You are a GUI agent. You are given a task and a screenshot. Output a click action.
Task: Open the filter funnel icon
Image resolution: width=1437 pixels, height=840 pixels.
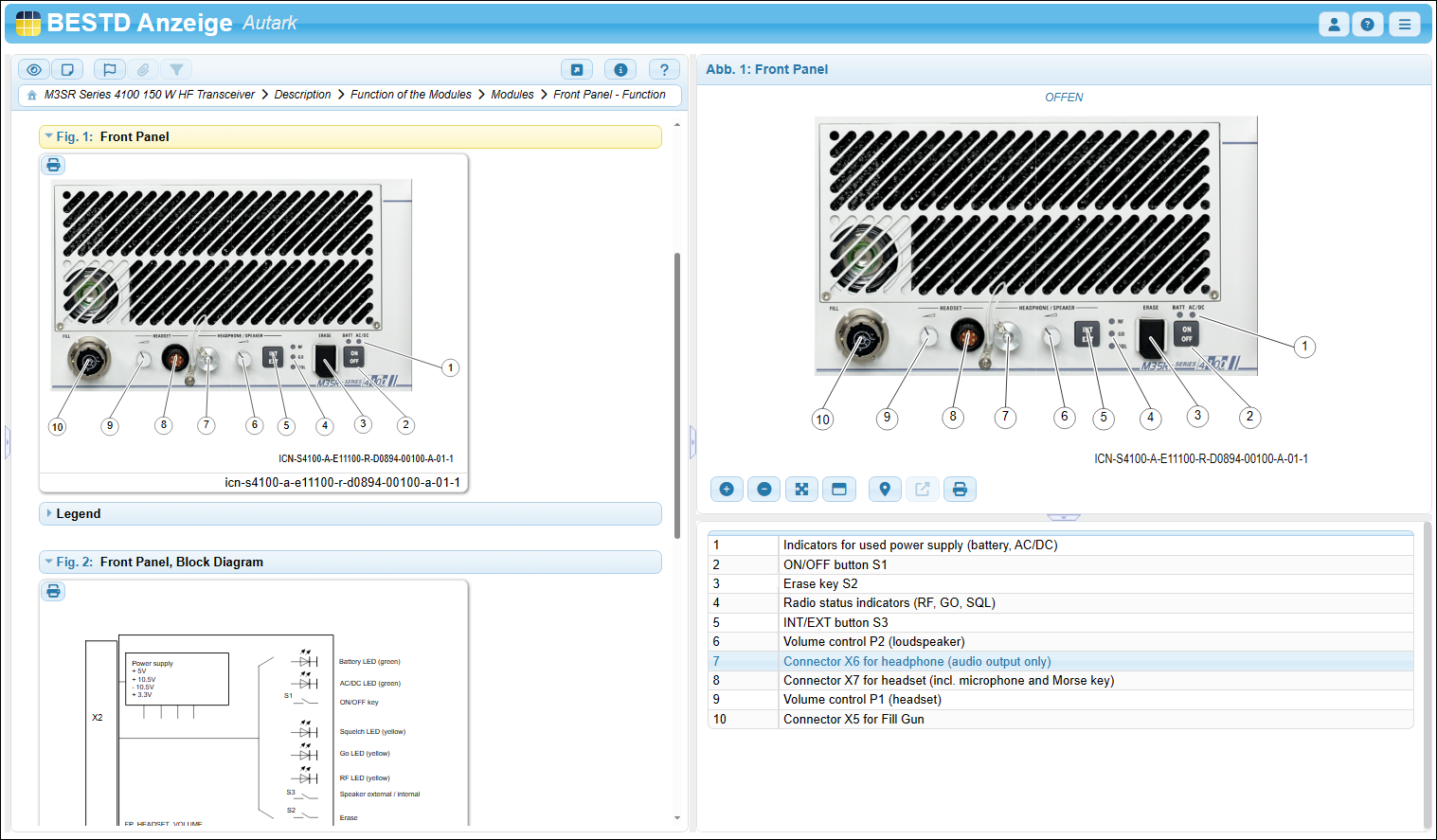click(x=176, y=69)
